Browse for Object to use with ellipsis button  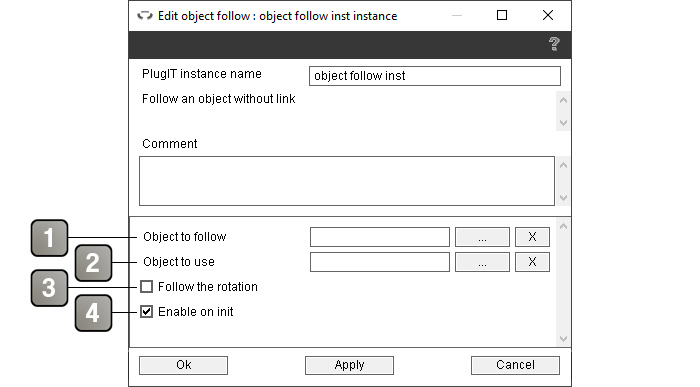click(x=482, y=262)
